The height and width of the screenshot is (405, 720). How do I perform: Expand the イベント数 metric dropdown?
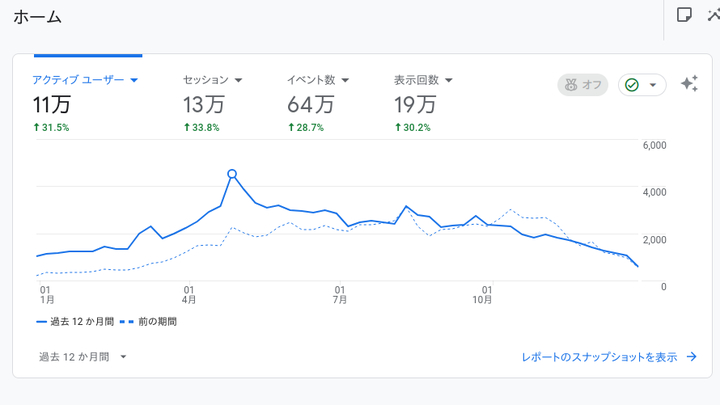coord(345,80)
